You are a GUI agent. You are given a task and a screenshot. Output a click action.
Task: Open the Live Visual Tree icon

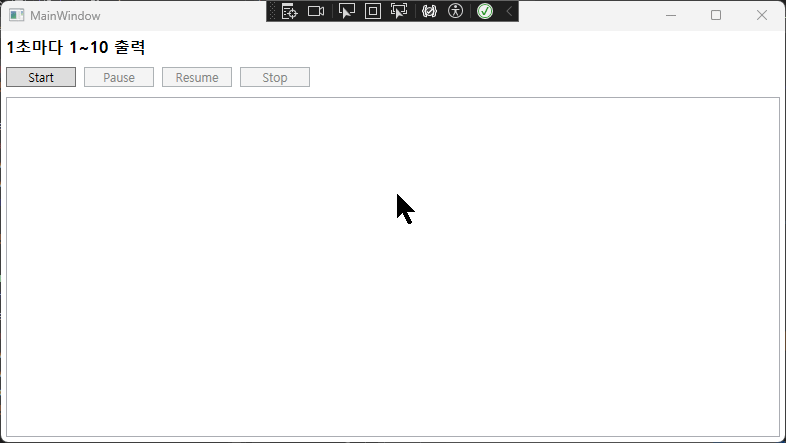(x=290, y=11)
